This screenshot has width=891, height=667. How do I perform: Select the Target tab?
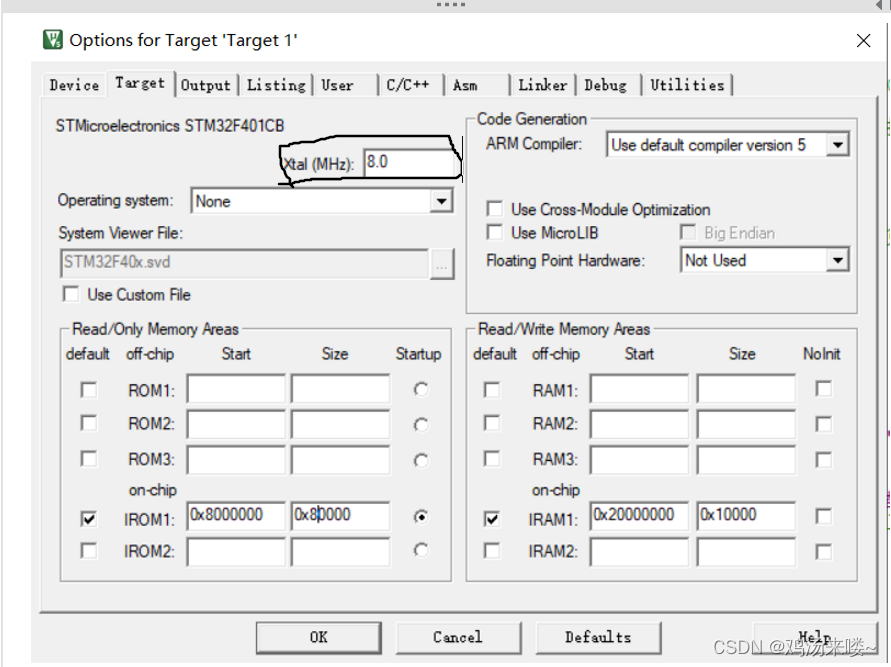click(140, 83)
